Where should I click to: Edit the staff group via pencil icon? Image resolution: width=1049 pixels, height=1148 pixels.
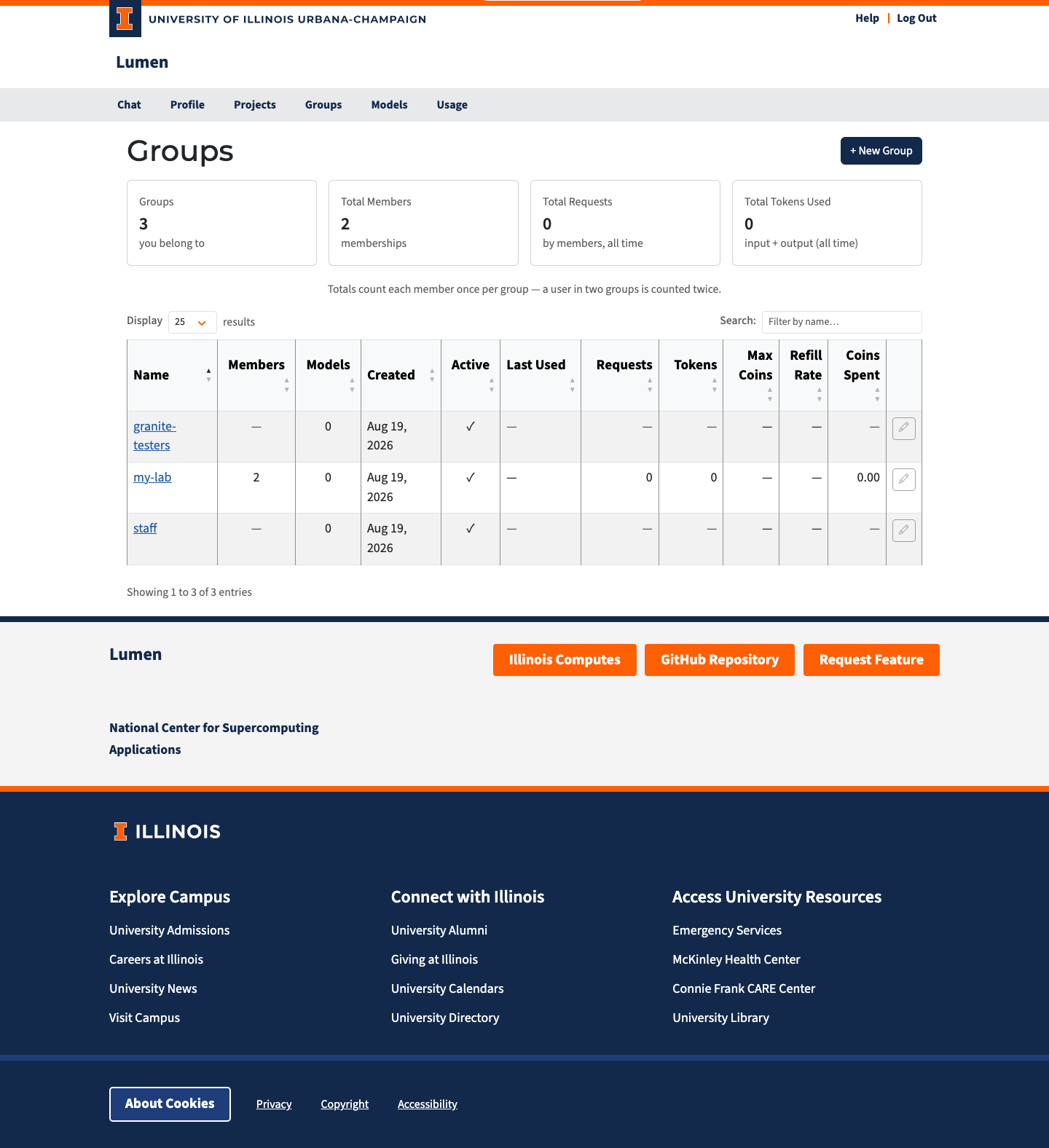tap(903, 530)
